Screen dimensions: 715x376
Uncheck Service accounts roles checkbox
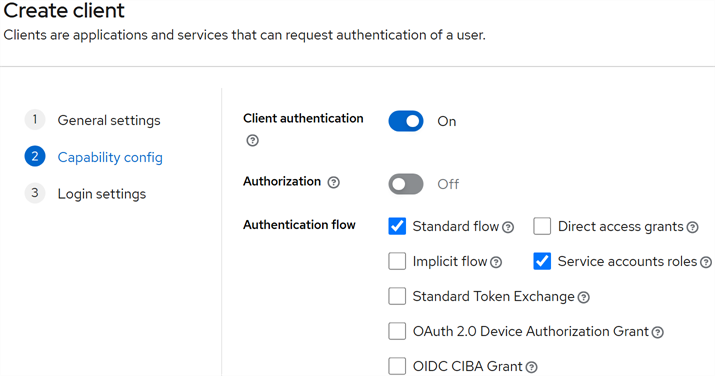542,261
